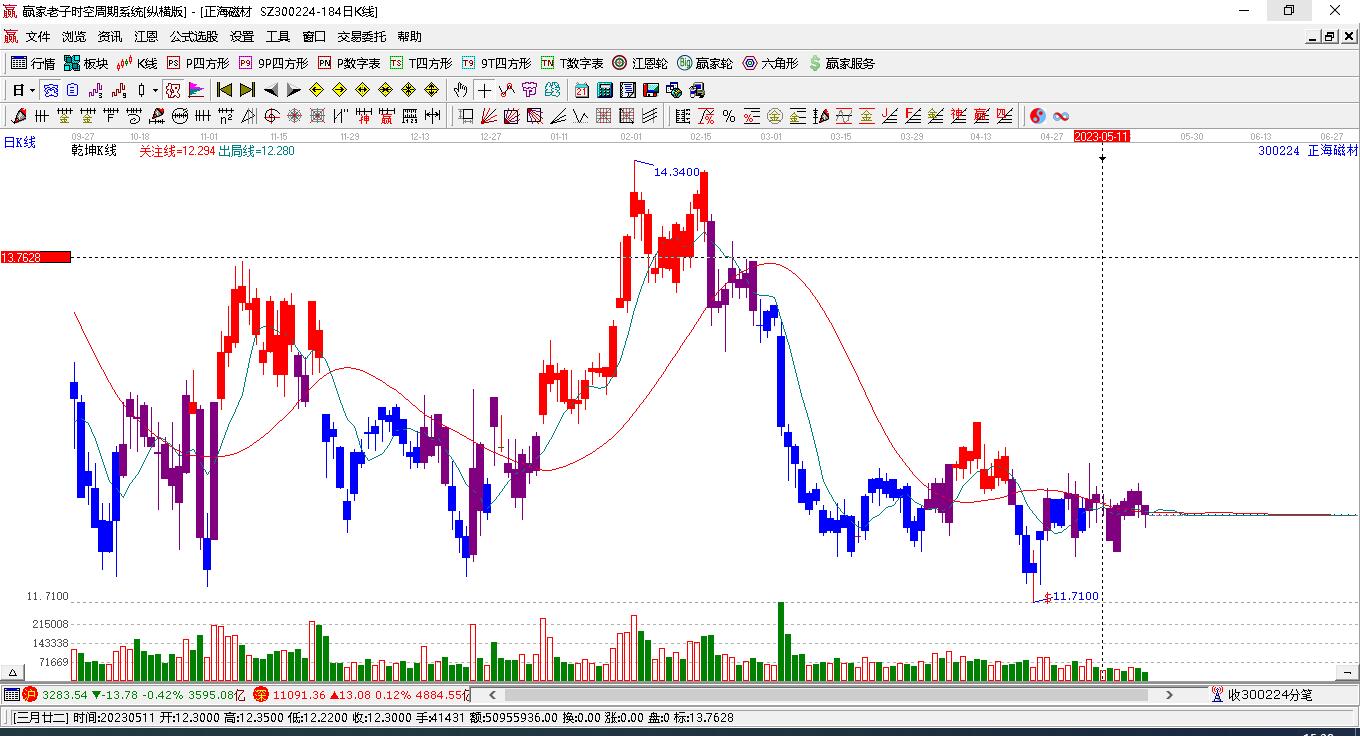Restore the inner MDI child window
1360x736 pixels.
1330,36
